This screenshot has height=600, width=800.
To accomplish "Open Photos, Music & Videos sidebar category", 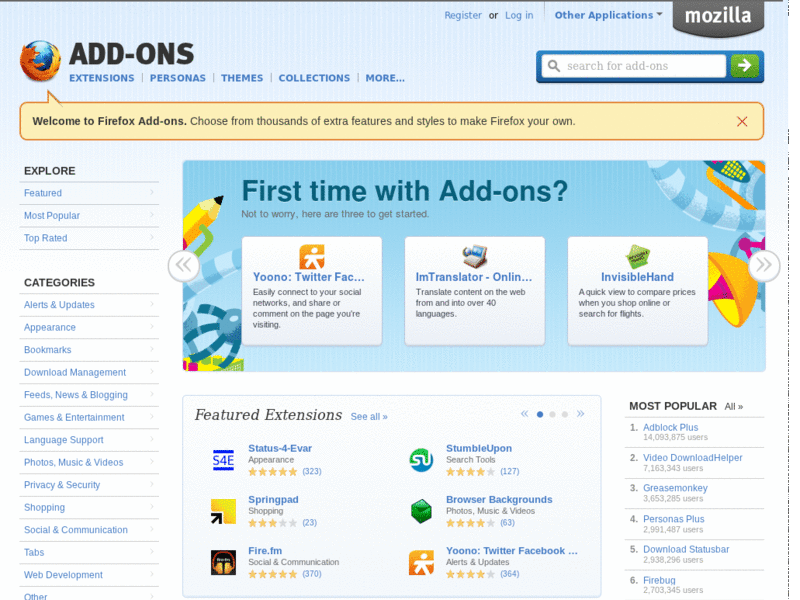I will tap(89, 462).
